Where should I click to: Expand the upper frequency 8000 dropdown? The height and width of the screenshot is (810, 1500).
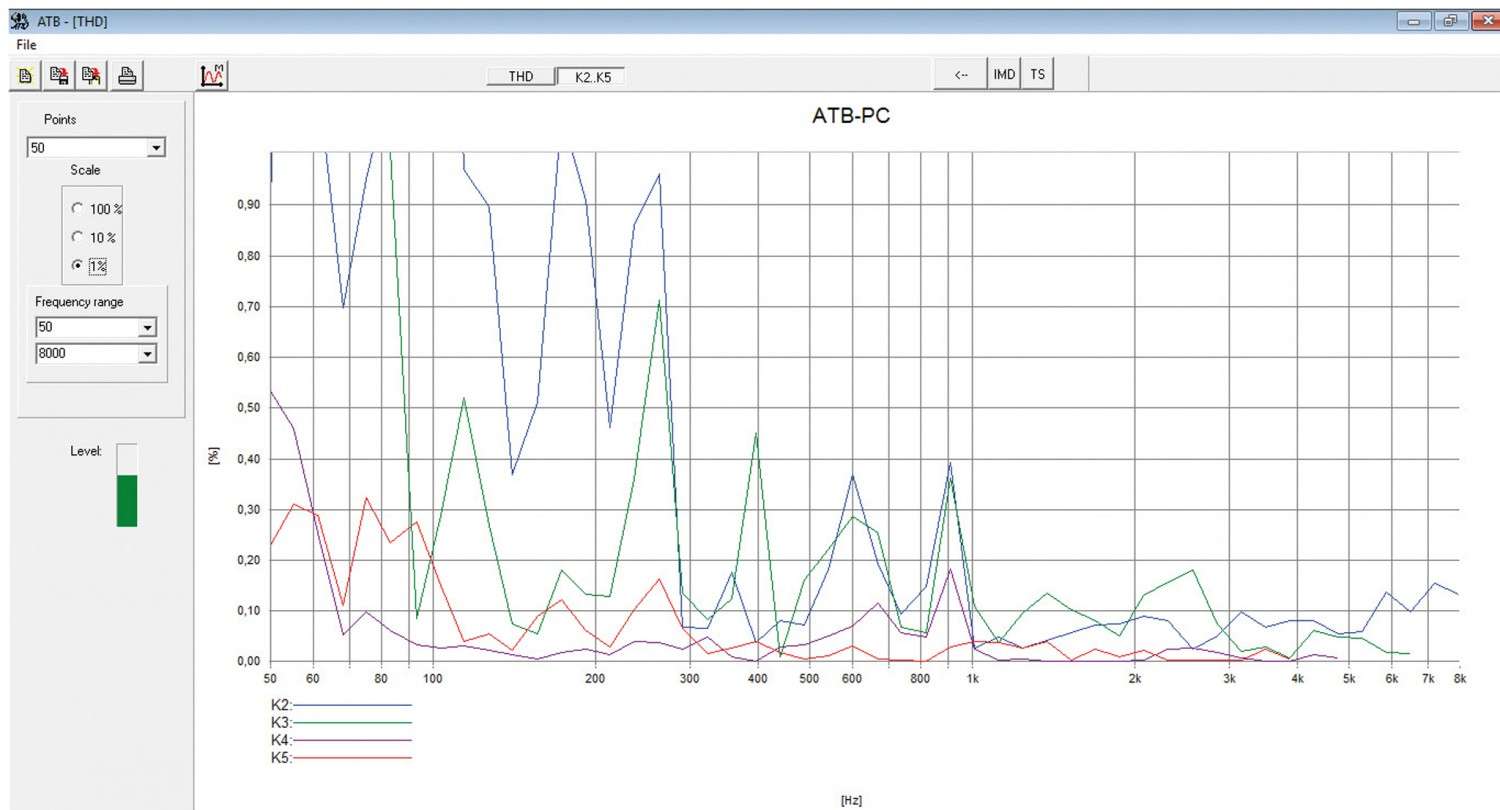point(150,353)
